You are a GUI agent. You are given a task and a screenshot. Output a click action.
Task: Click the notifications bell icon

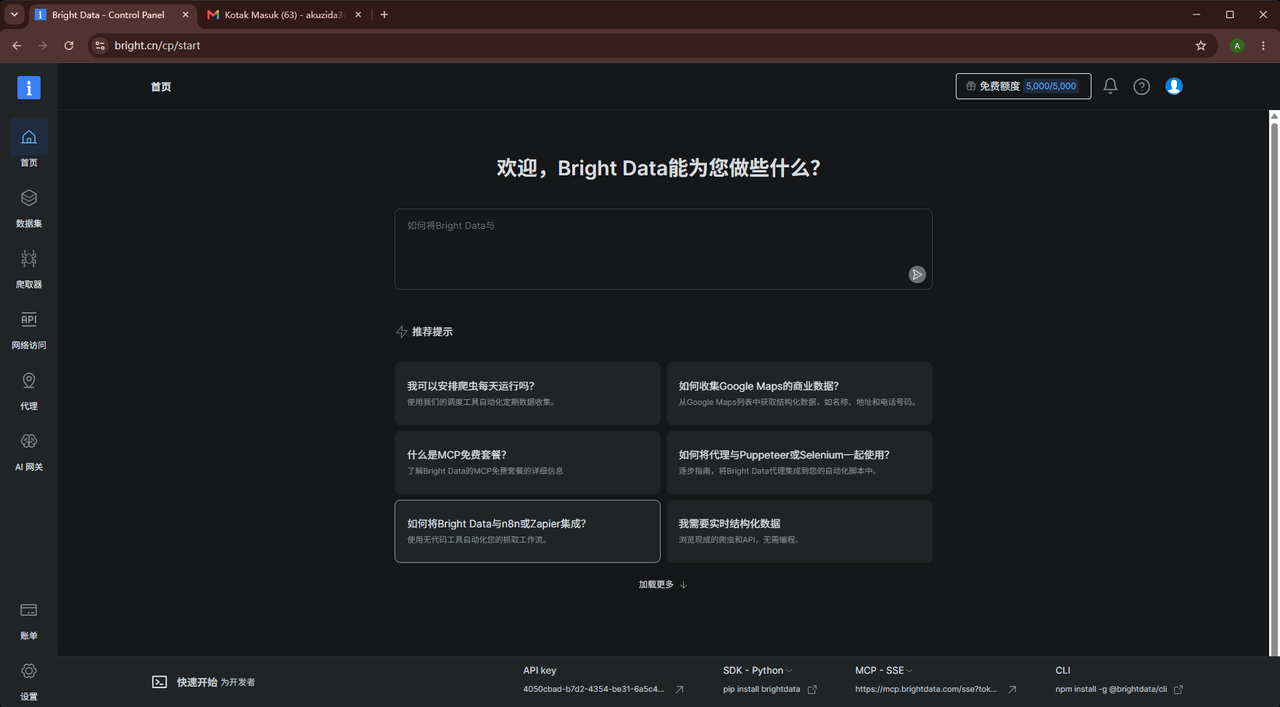point(1110,87)
